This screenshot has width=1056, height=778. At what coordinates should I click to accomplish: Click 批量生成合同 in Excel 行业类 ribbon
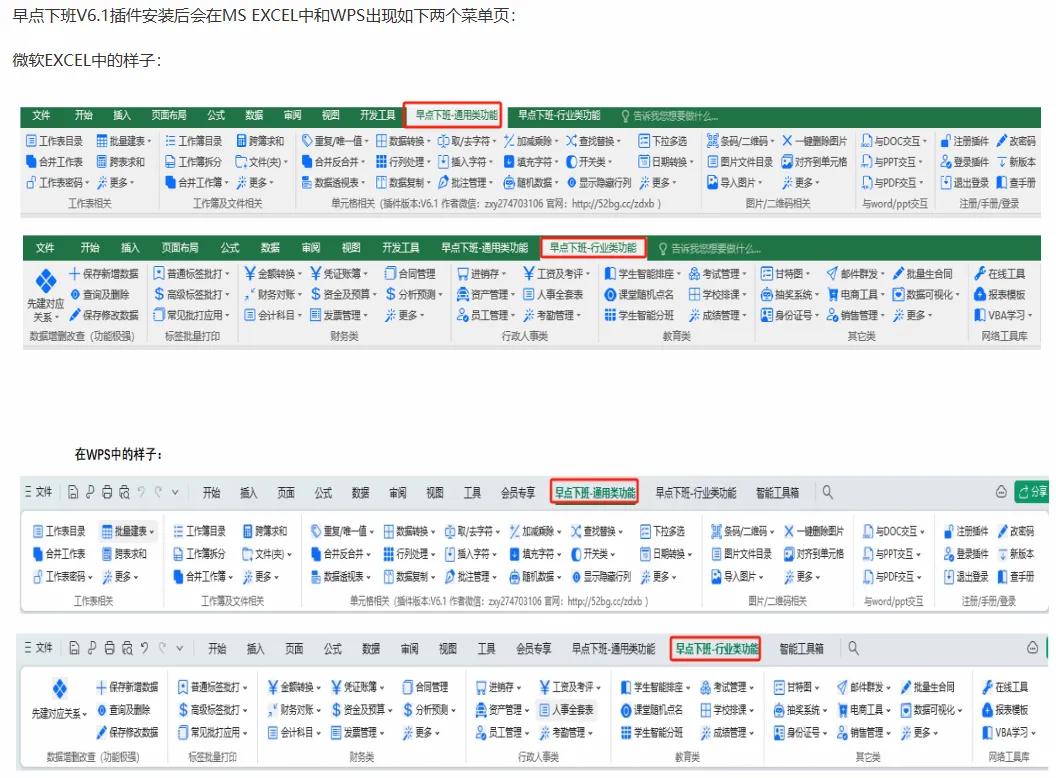point(923,273)
